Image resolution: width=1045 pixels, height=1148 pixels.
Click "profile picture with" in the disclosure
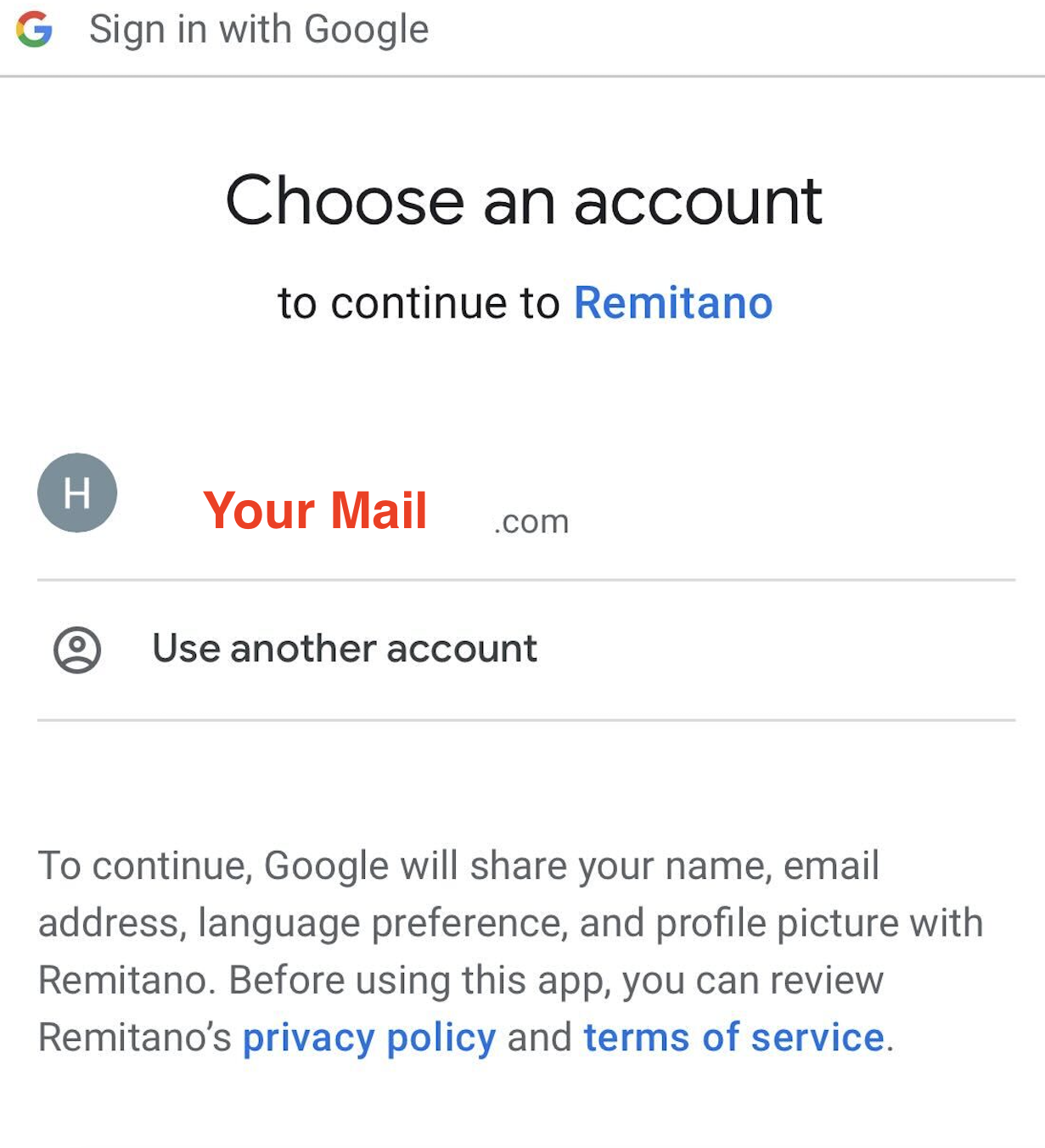tap(819, 924)
